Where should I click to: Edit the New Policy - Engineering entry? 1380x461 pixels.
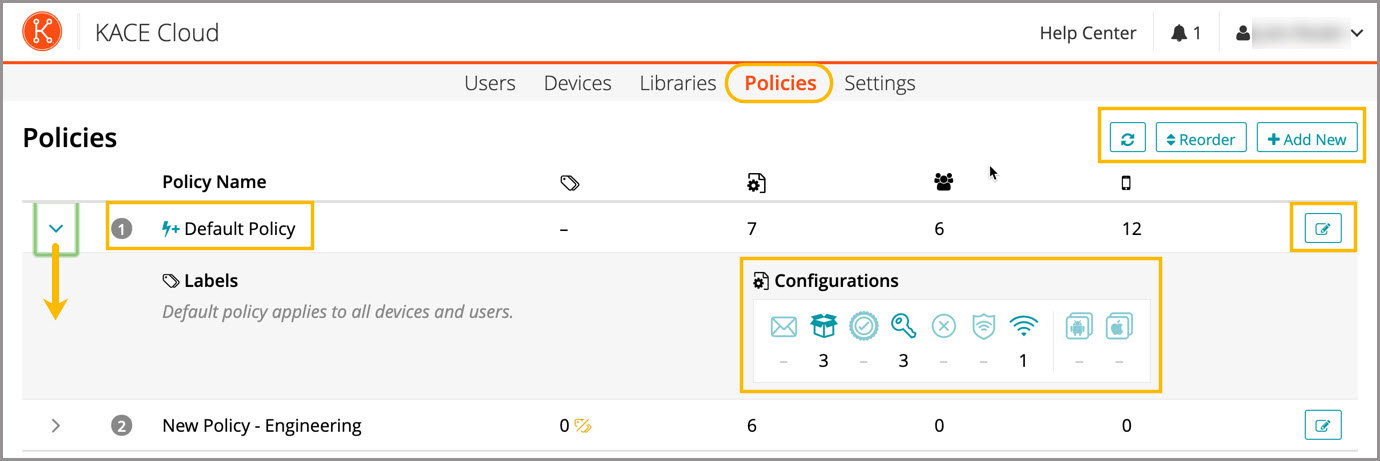tap(1322, 426)
